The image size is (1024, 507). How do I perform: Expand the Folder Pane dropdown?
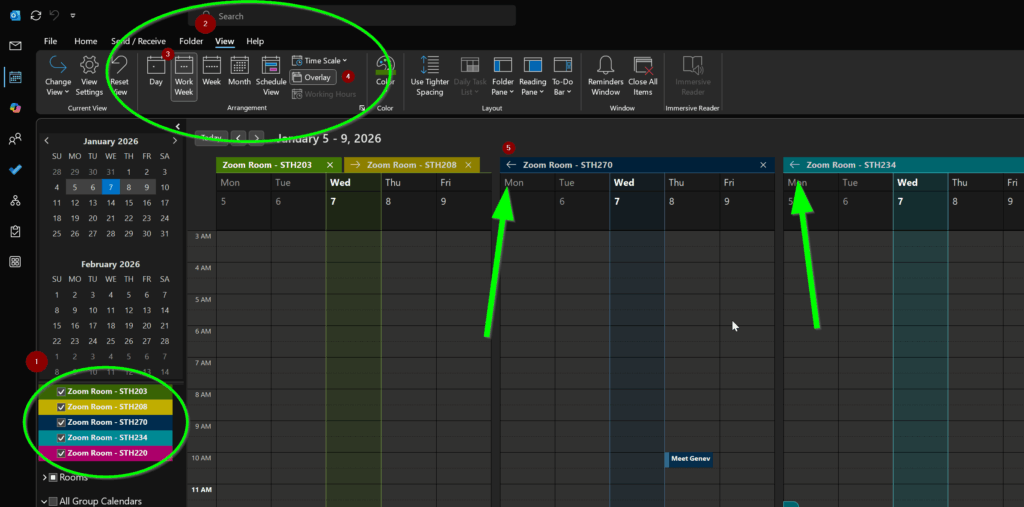point(502,75)
